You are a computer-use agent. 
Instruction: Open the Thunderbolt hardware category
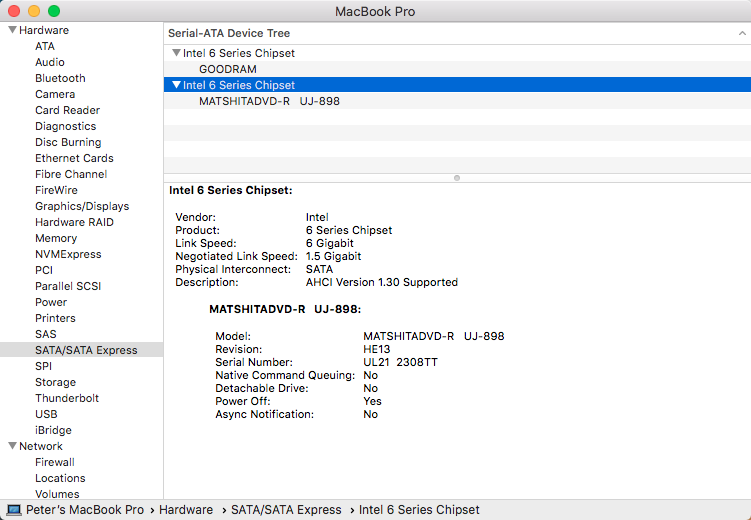pos(67,398)
